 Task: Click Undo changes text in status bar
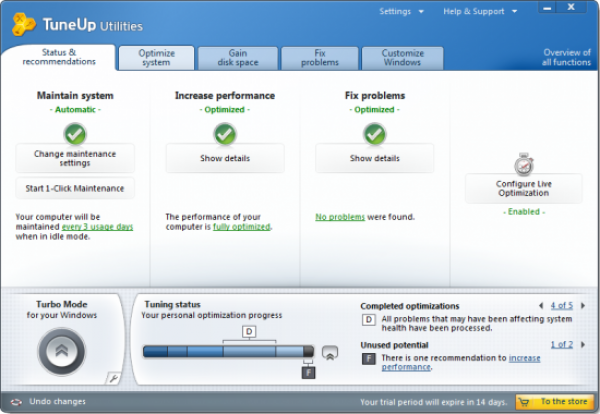coord(57,401)
